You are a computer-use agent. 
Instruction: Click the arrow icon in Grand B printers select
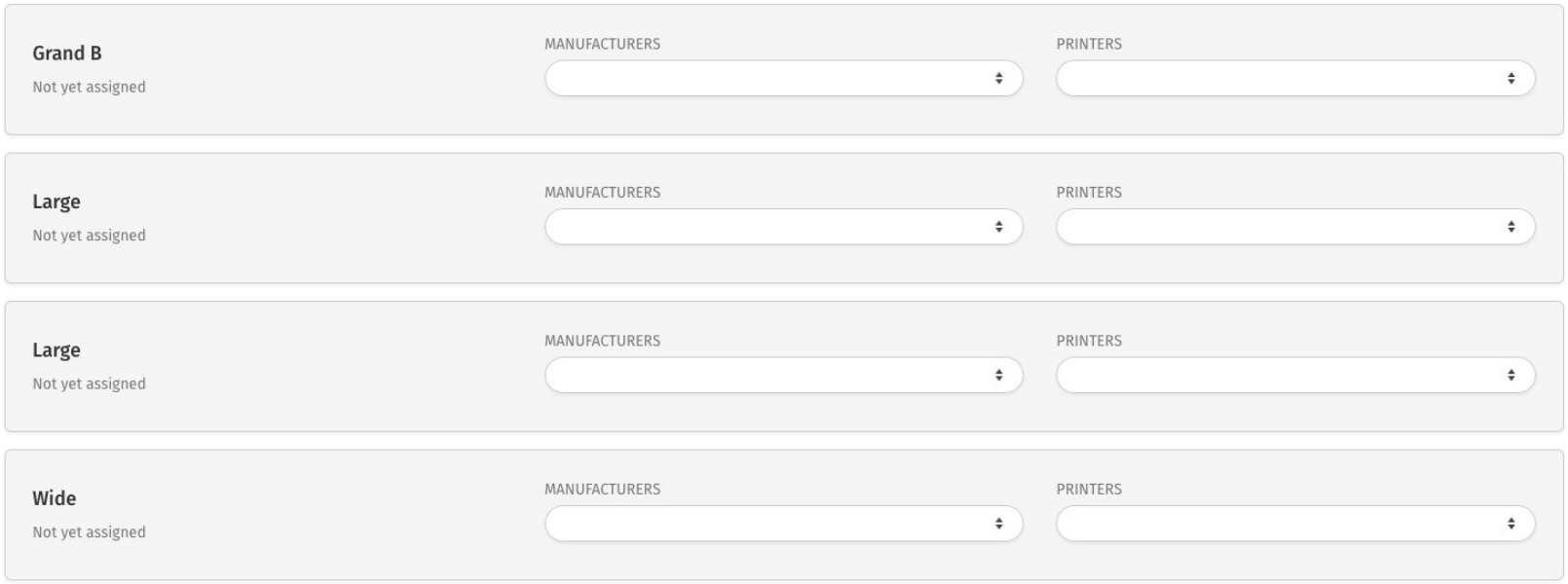tap(1511, 79)
